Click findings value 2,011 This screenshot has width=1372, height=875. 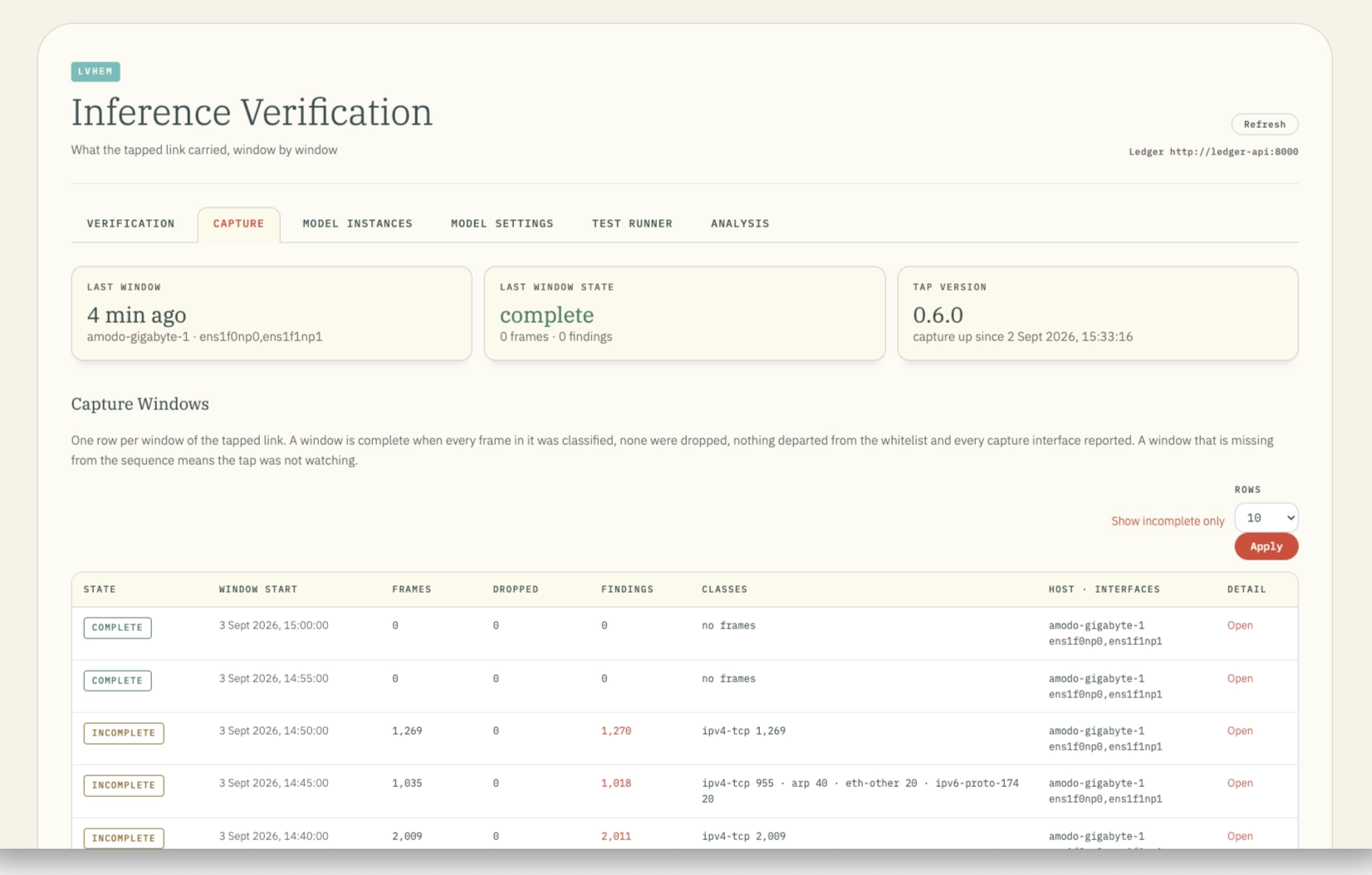click(616, 837)
